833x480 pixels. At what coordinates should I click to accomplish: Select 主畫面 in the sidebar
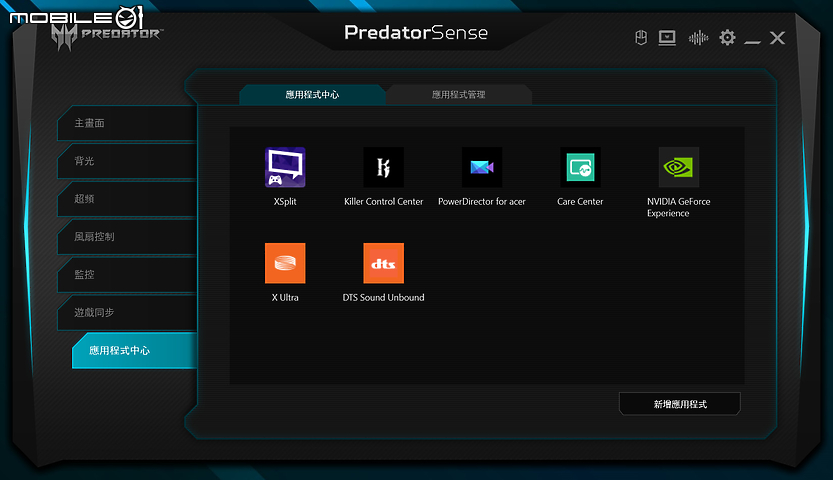[x=128, y=123]
